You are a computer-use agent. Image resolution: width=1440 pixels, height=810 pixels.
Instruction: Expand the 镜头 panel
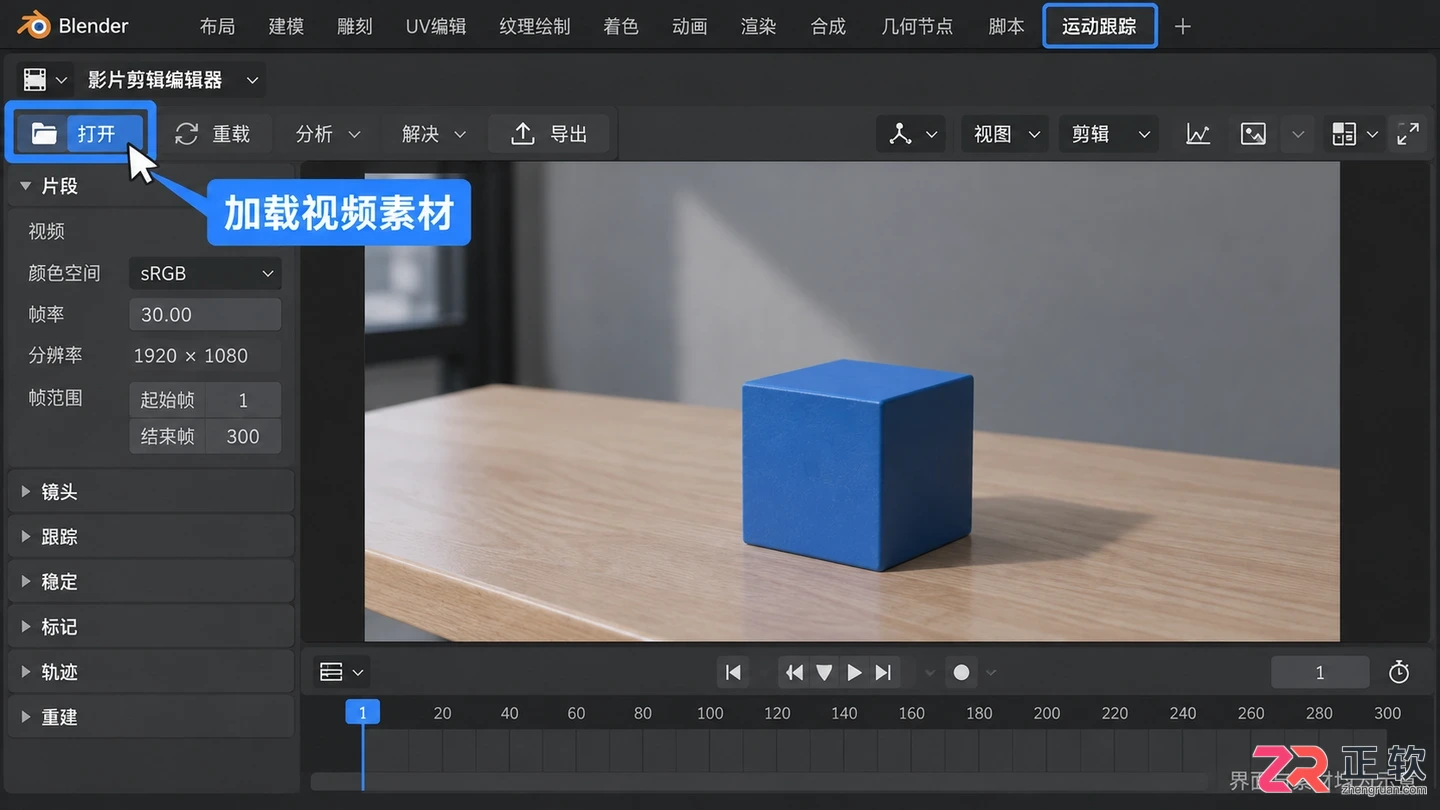(x=150, y=492)
